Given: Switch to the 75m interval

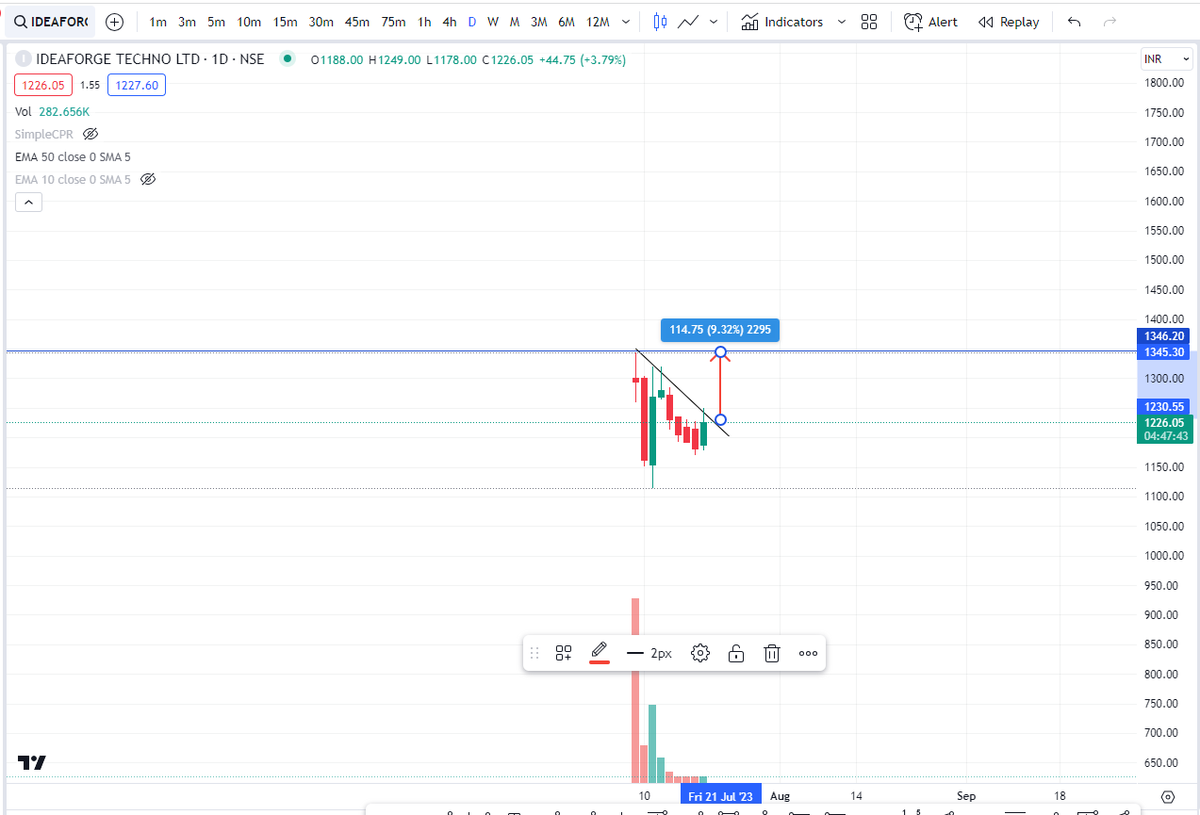Looking at the screenshot, I should pos(394,22).
